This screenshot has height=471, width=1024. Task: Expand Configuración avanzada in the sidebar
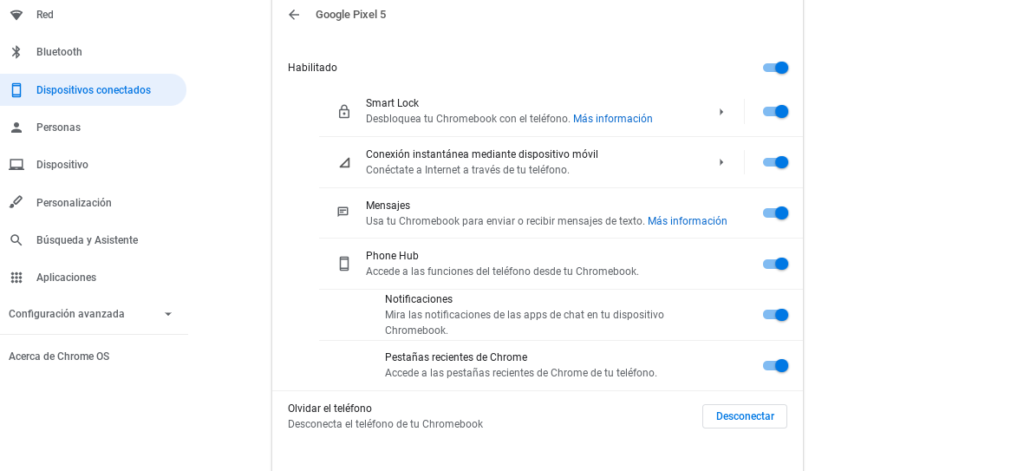pos(168,314)
